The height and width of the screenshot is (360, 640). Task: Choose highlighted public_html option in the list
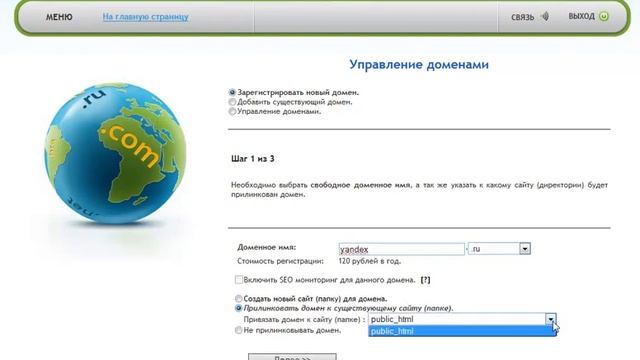[x=462, y=331]
